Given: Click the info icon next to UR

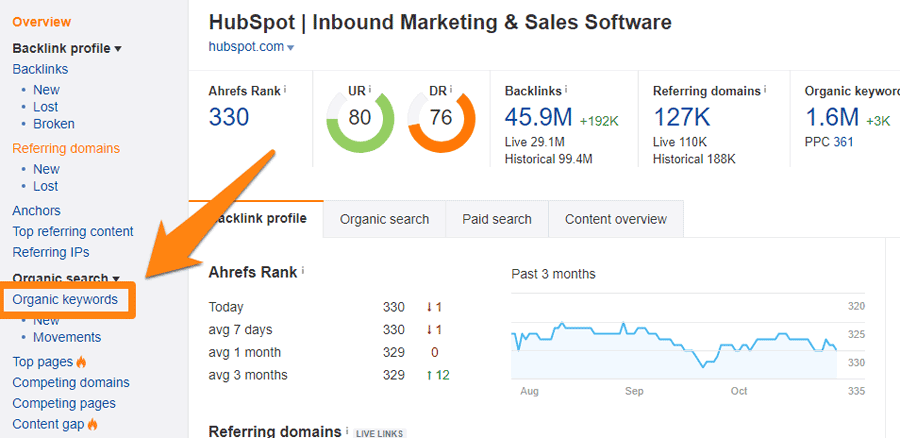Looking at the screenshot, I should [368, 89].
